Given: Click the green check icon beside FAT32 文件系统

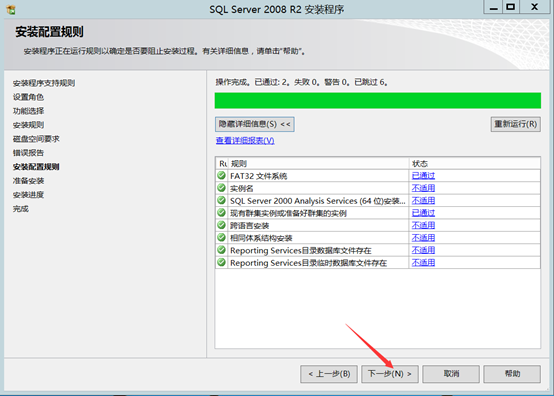Looking at the screenshot, I should point(222,175).
